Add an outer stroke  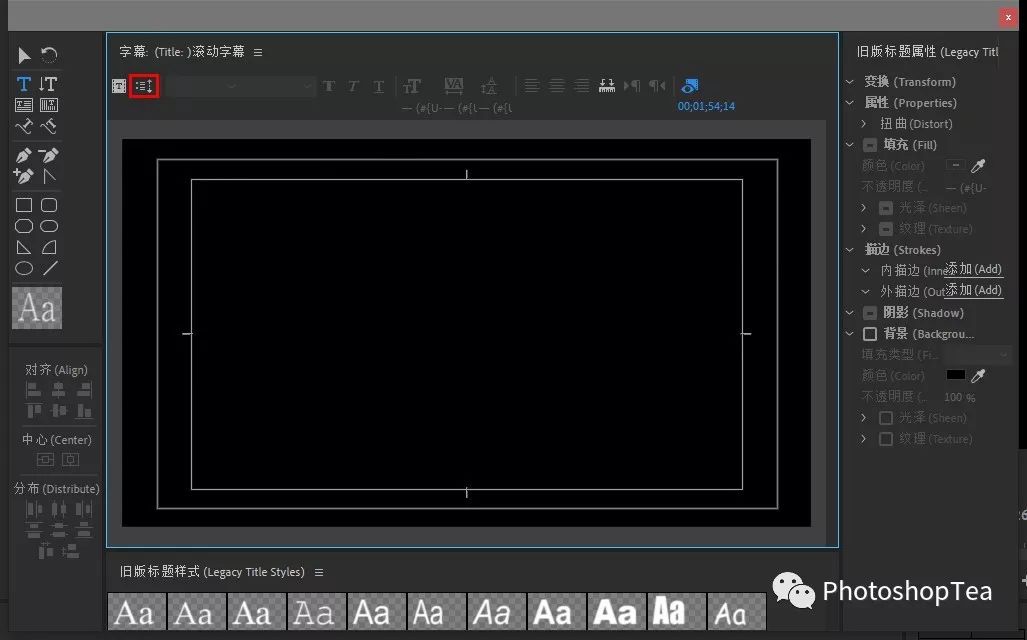click(x=973, y=290)
